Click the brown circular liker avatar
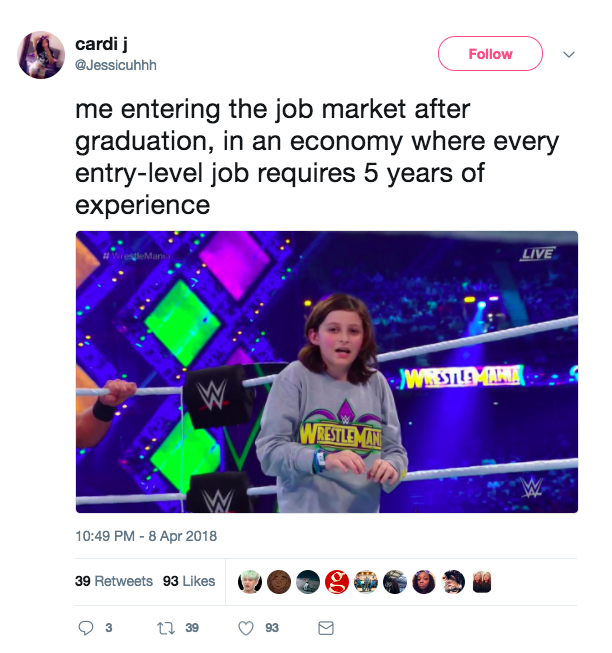Image resolution: width=612 pixels, height=653 pixels. pos(279,581)
